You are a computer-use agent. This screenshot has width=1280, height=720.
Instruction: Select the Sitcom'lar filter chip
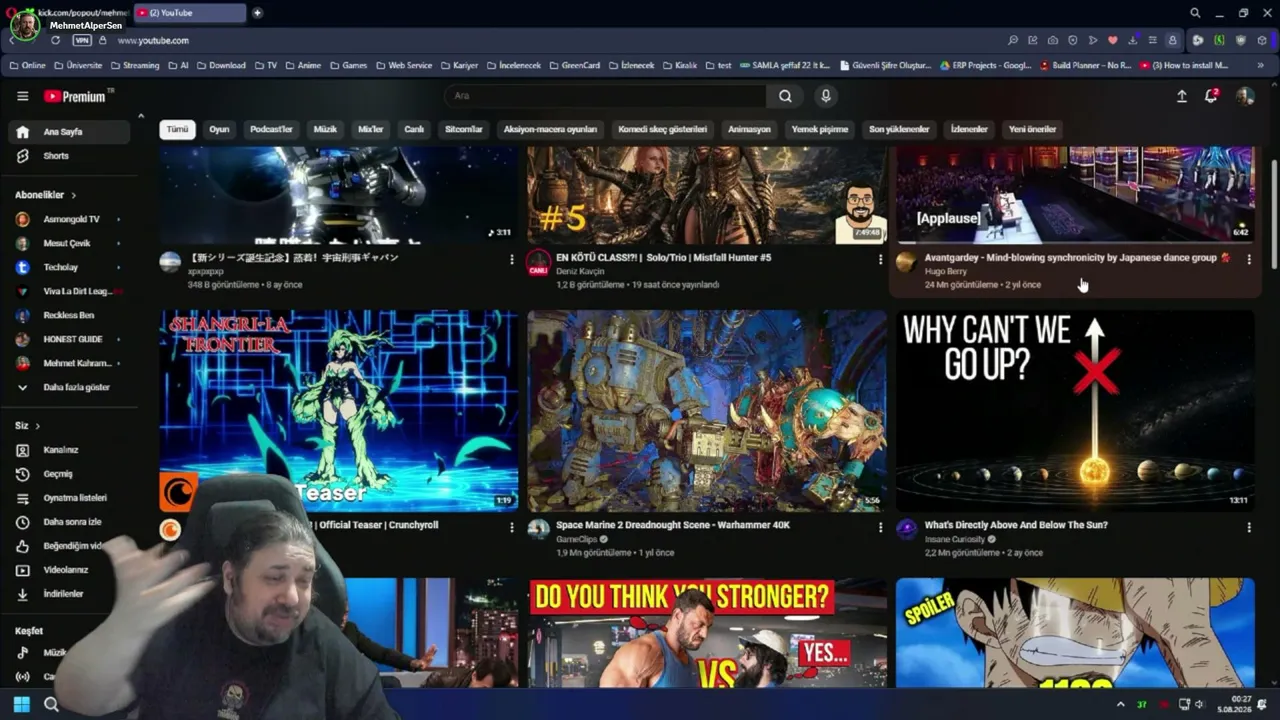pyautogui.click(x=464, y=129)
